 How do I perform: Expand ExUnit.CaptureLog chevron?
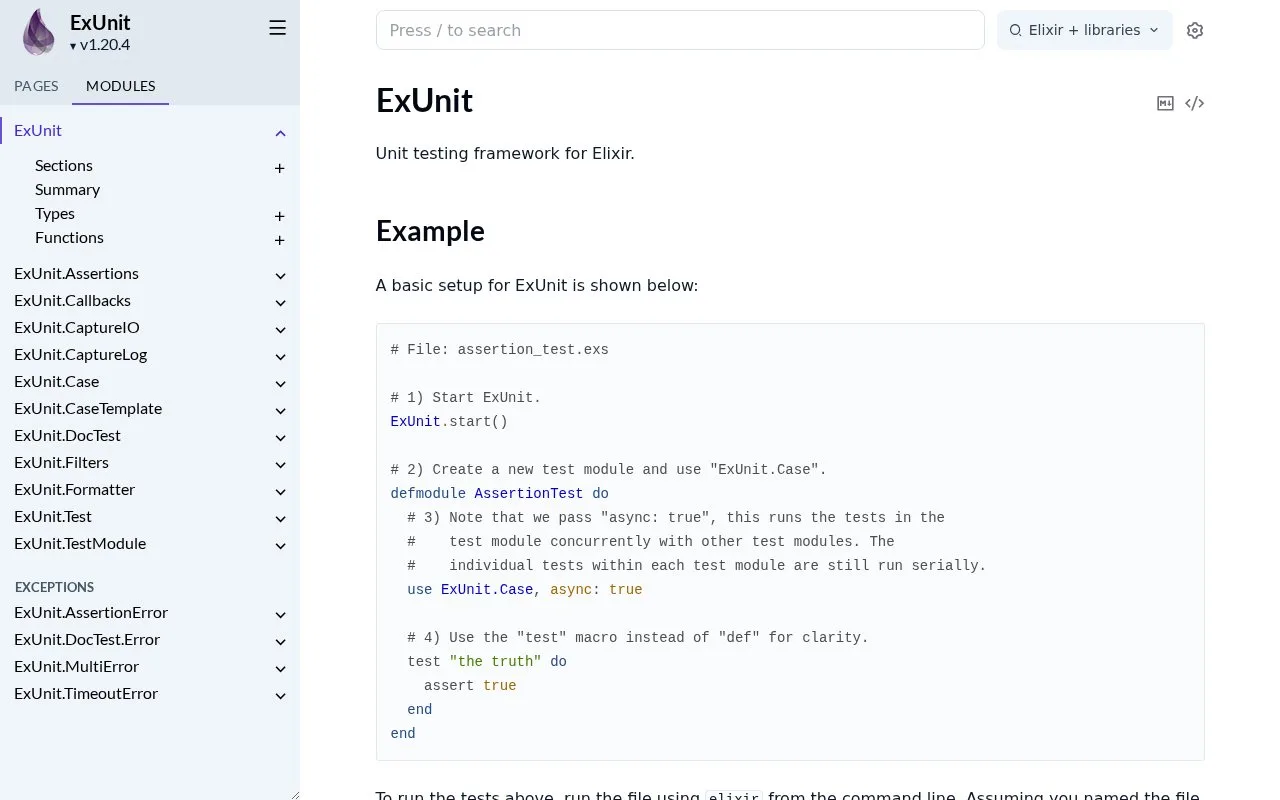(280, 357)
